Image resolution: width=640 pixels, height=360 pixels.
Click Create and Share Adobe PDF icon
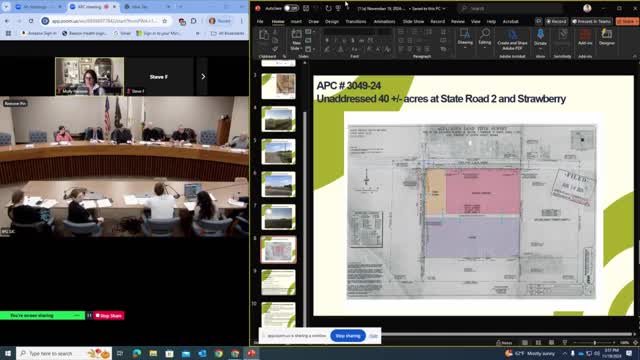click(x=512, y=40)
